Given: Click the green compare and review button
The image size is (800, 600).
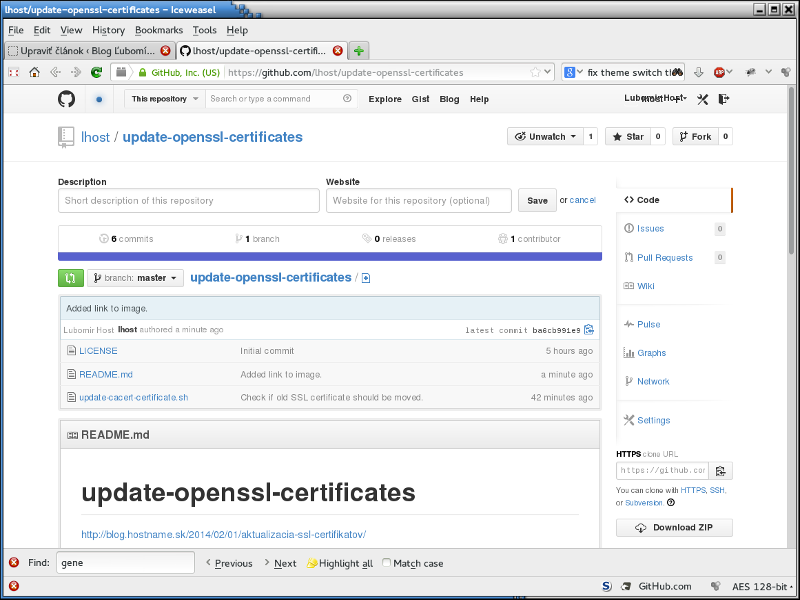Looking at the screenshot, I should pos(71,278).
